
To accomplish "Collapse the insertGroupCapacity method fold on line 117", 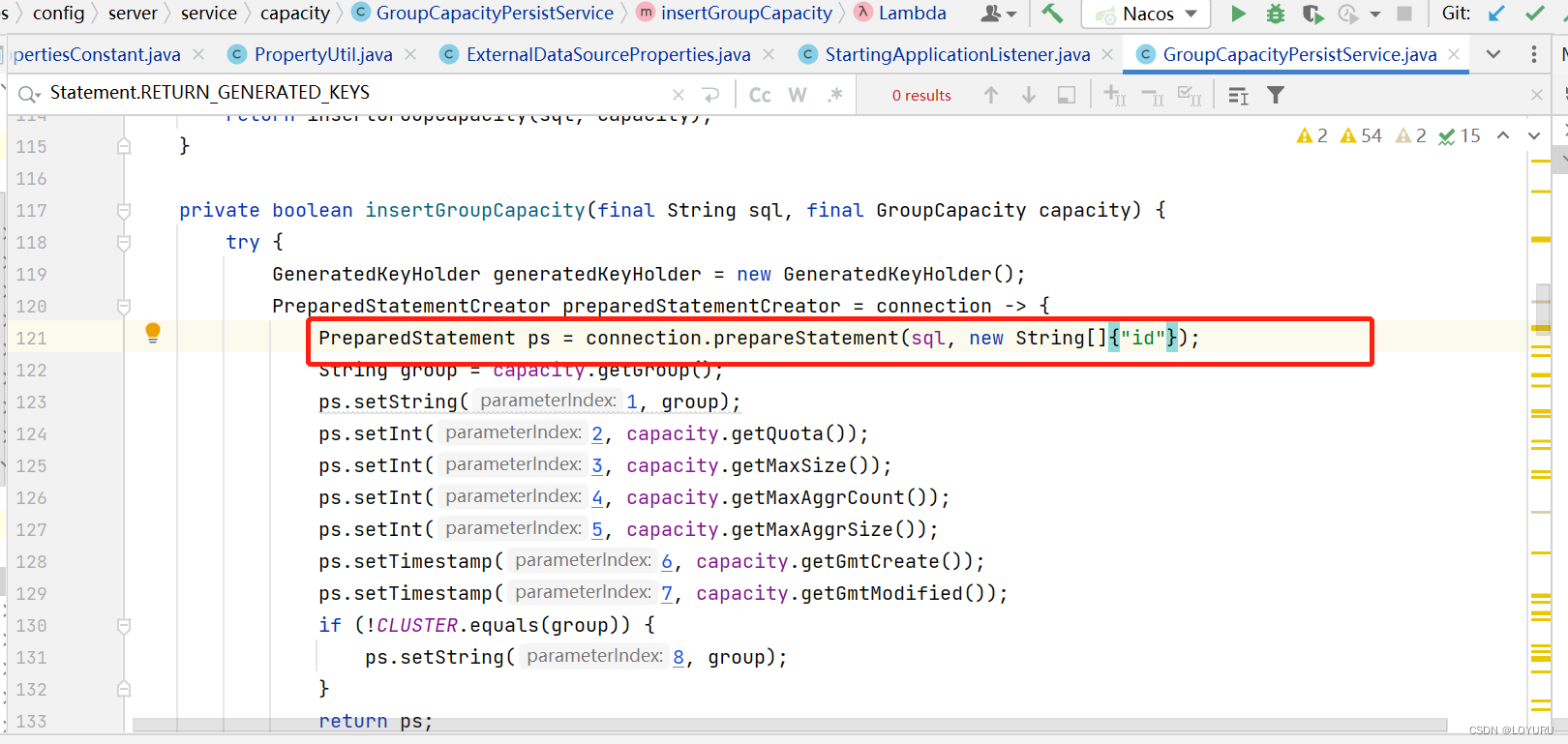I will (124, 210).
